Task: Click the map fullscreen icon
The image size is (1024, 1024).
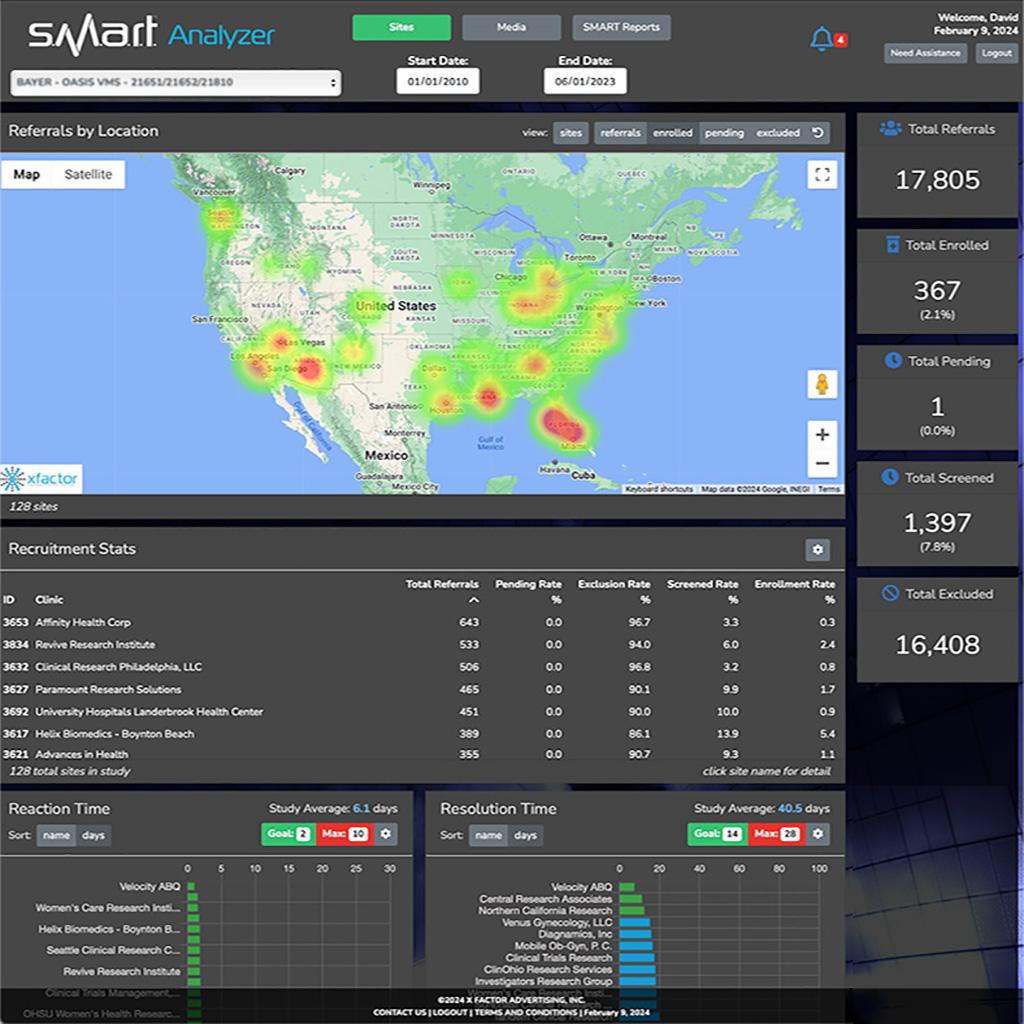Action: 822,175
